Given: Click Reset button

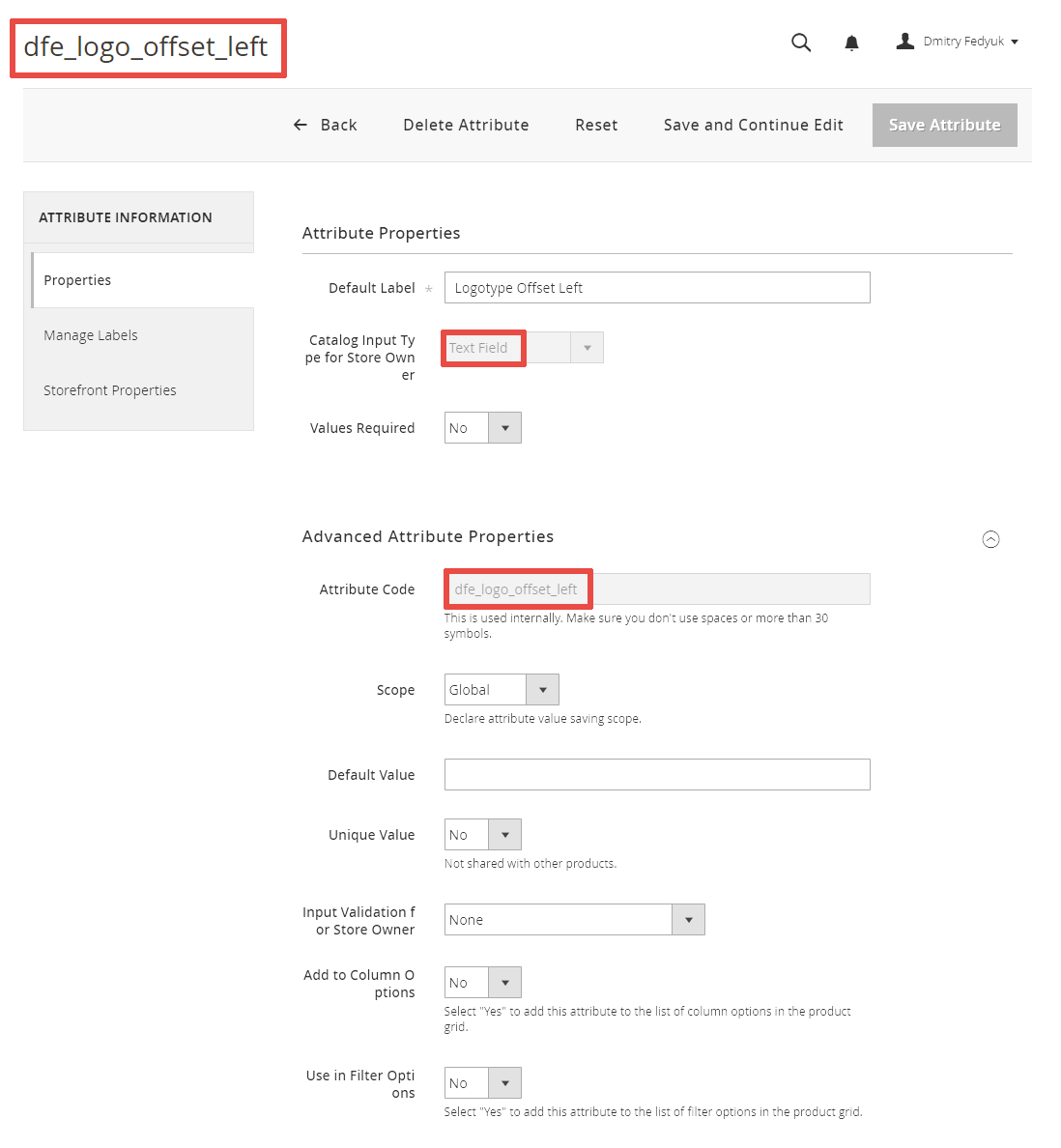Looking at the screenshot, I should (596, 126).
